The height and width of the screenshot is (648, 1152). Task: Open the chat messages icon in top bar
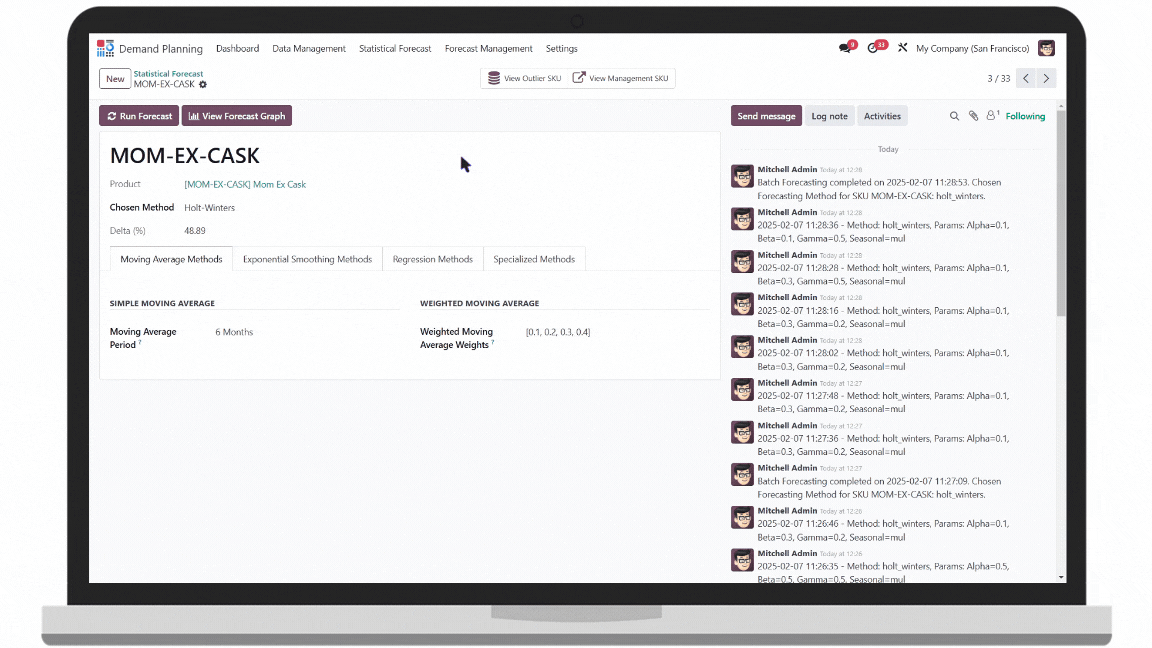click(845, 48)
